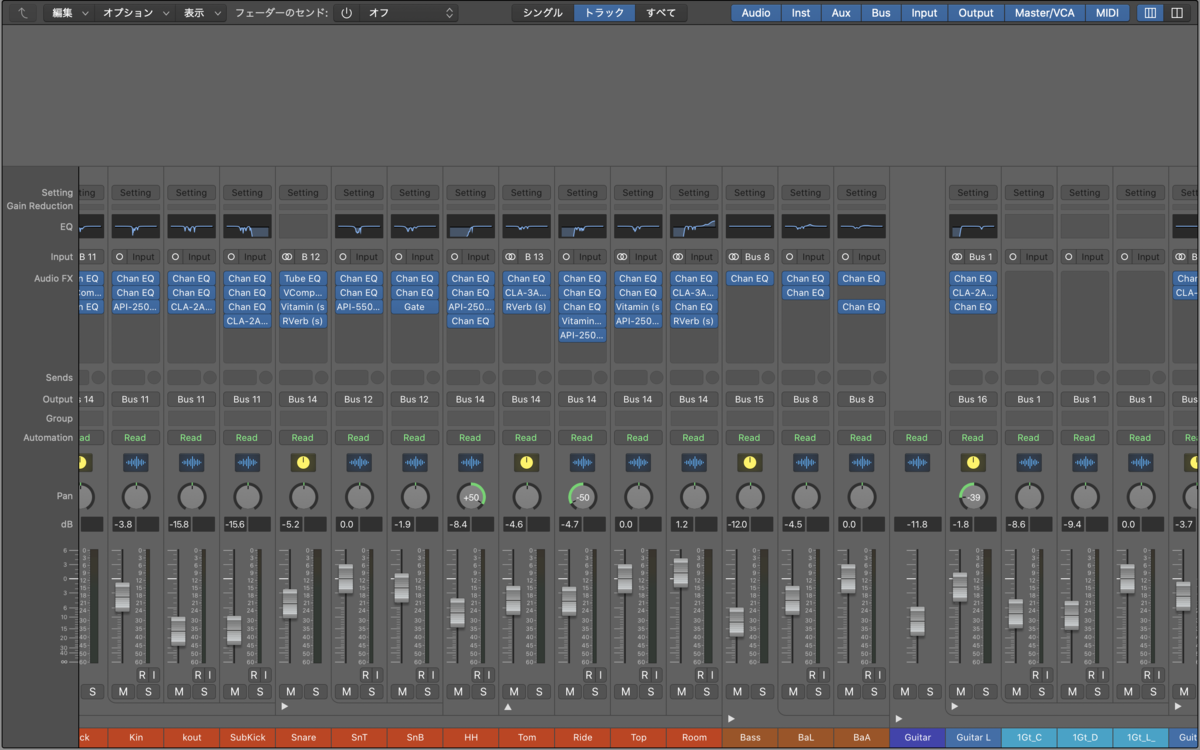The height and width of the screenshot is (750, 1200).
Task: Click the Ride track waveform icon
Action: click(582, 463)
